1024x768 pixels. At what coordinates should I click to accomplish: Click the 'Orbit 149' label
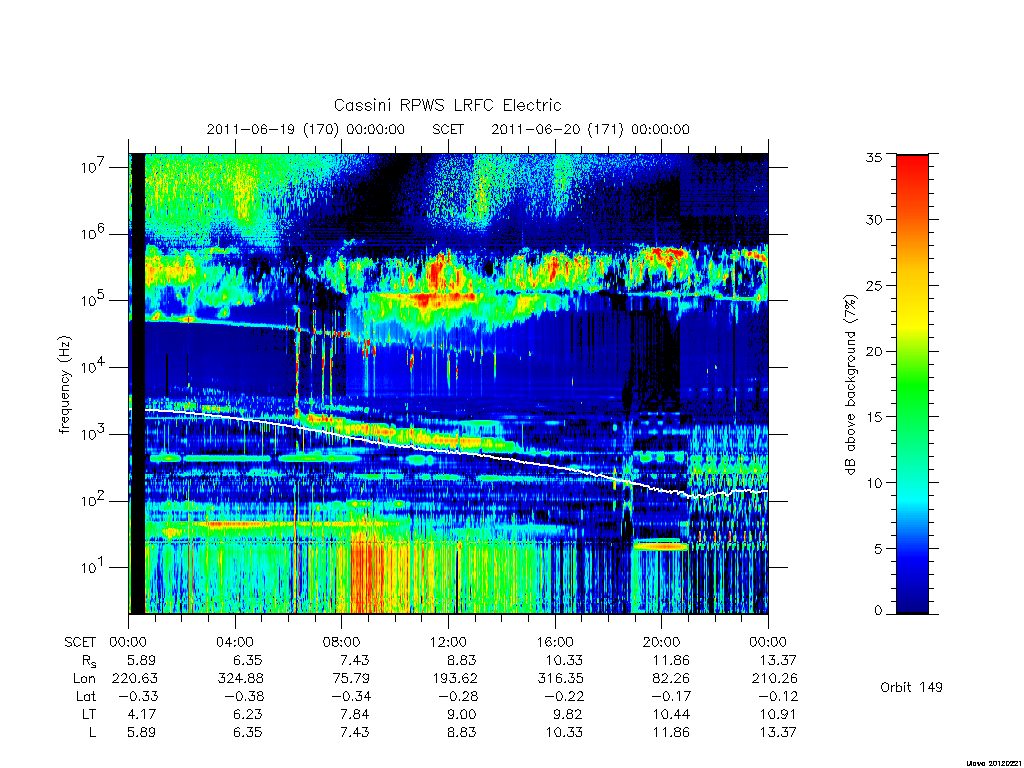[912, 687]
